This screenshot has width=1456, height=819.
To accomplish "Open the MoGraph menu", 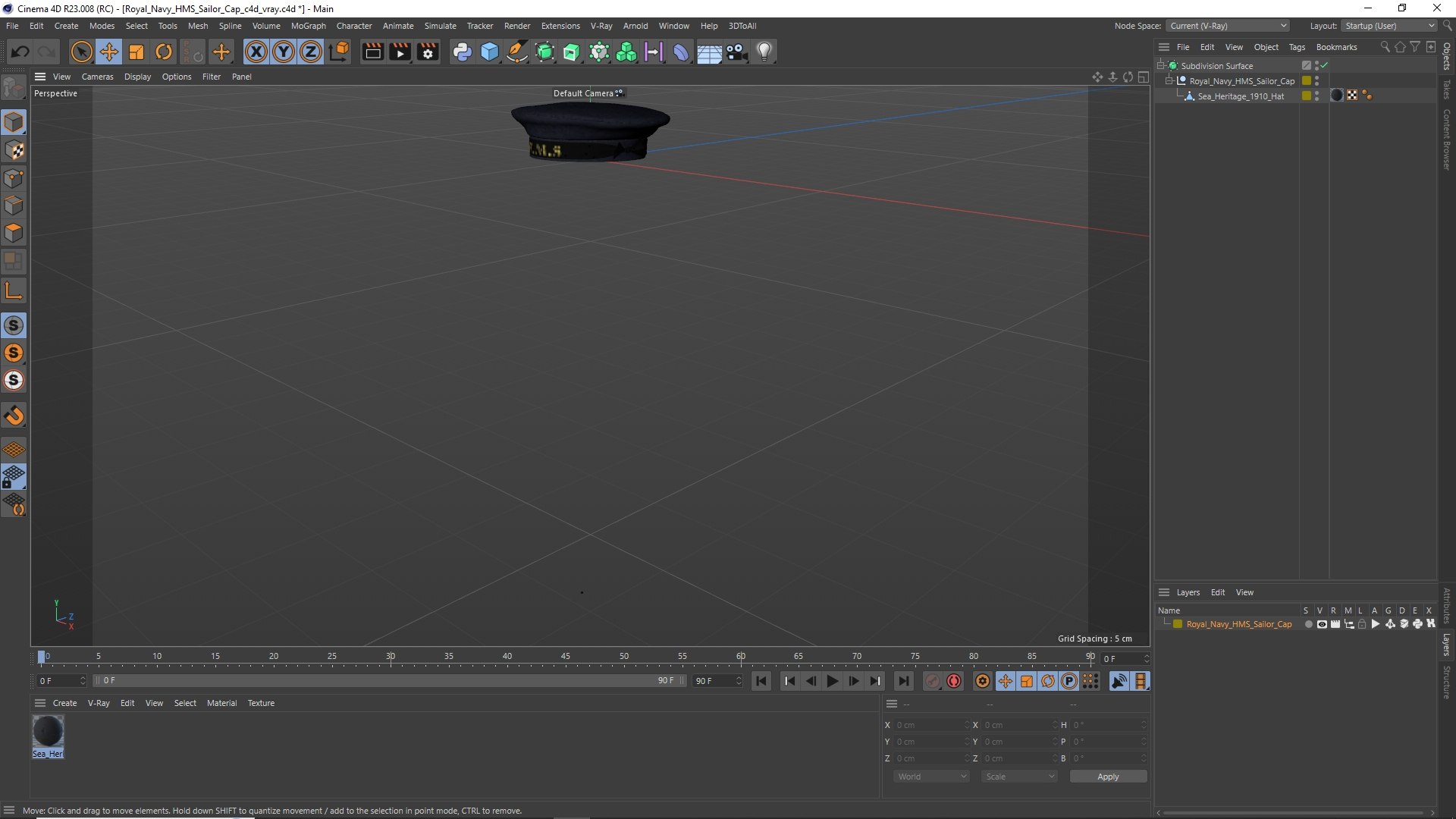I will (308, 26).
